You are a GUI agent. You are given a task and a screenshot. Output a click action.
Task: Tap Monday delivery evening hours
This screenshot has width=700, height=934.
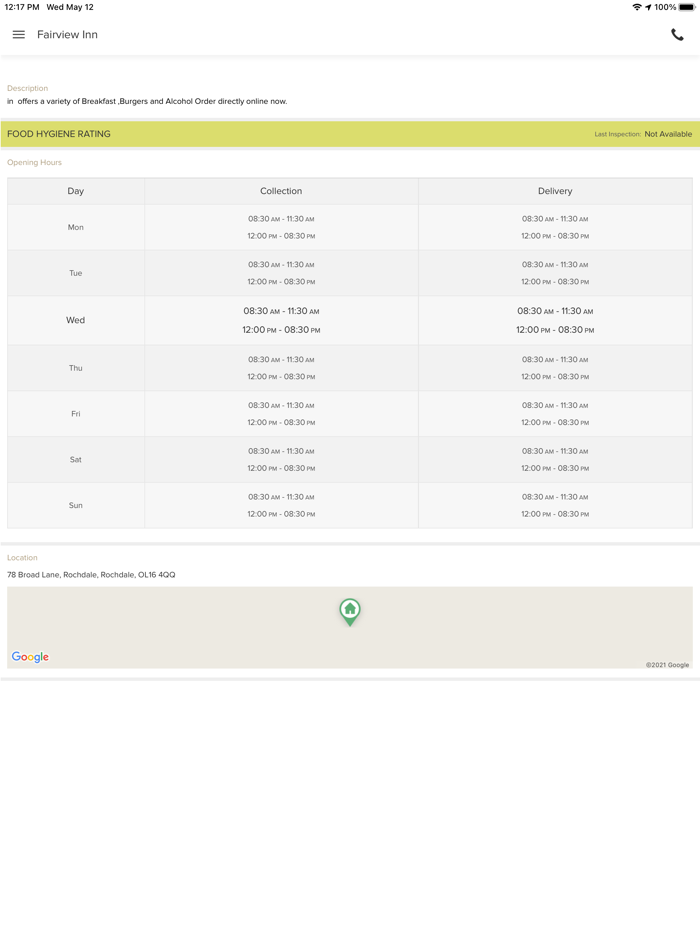(555, 236)
